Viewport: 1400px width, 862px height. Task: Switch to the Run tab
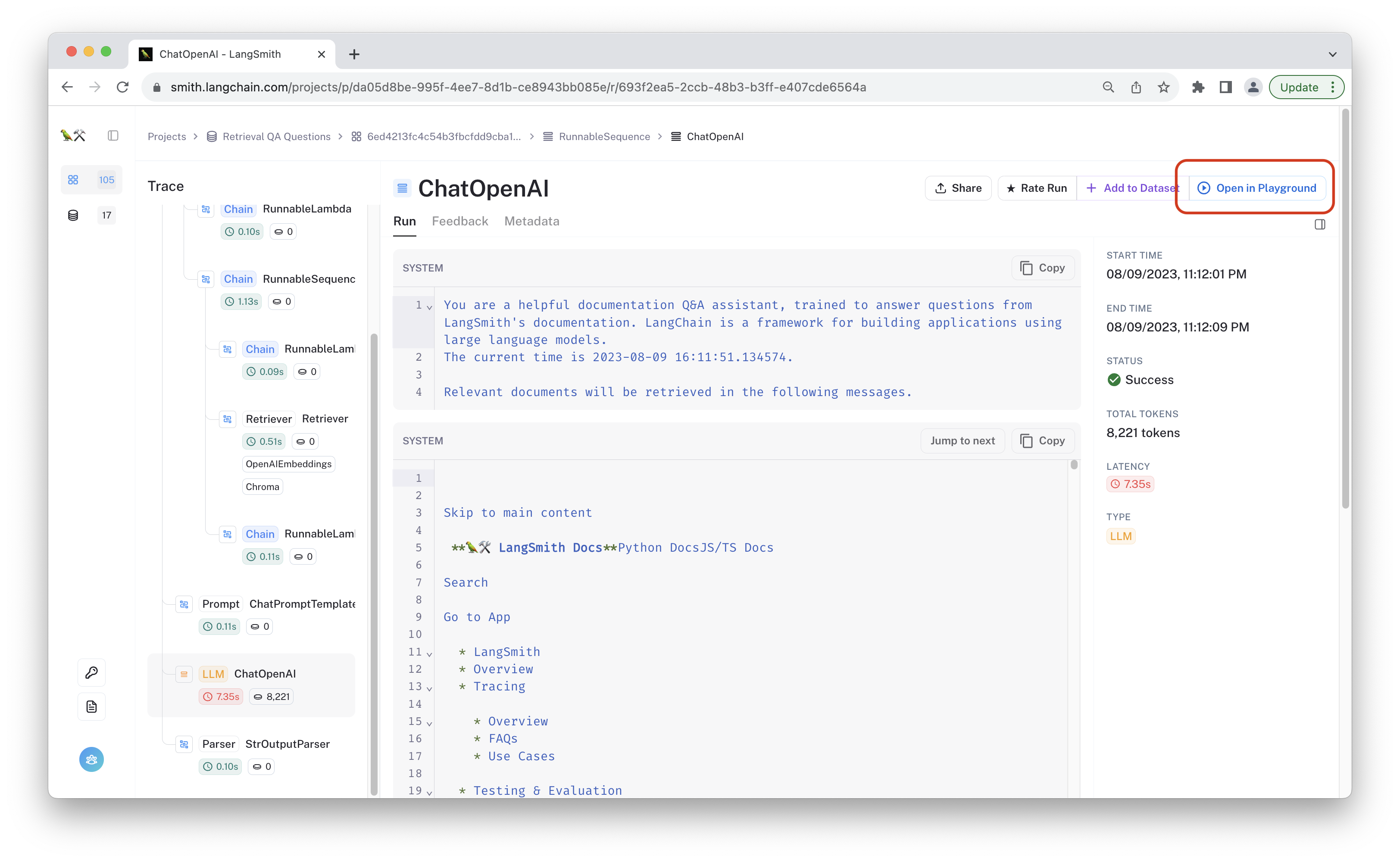click(x=404, y=221)
